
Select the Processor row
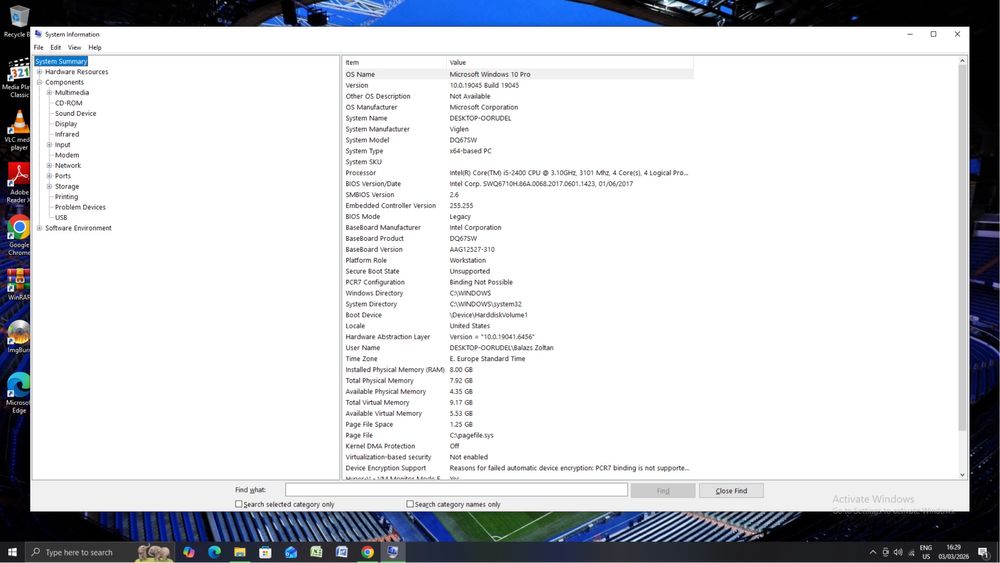tap(517, 173)
